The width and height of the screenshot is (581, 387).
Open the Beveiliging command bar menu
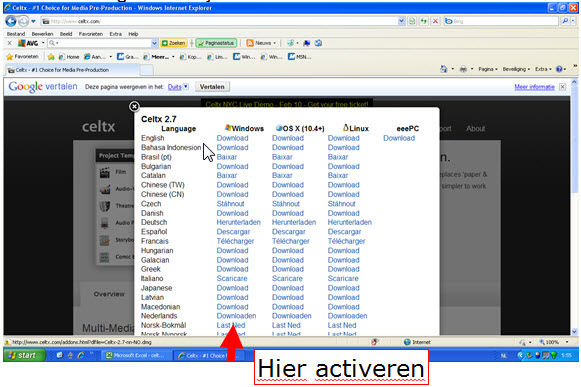[516, 69]
